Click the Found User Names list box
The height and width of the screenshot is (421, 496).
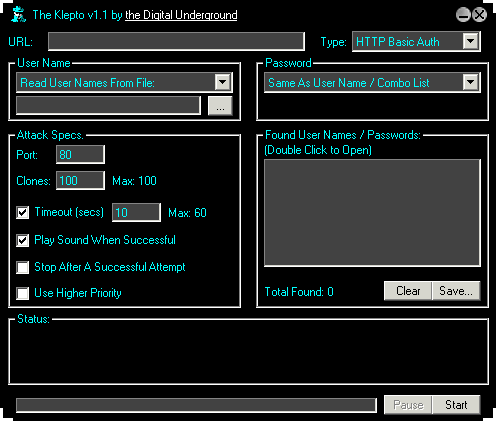click(x=372, y=213)
